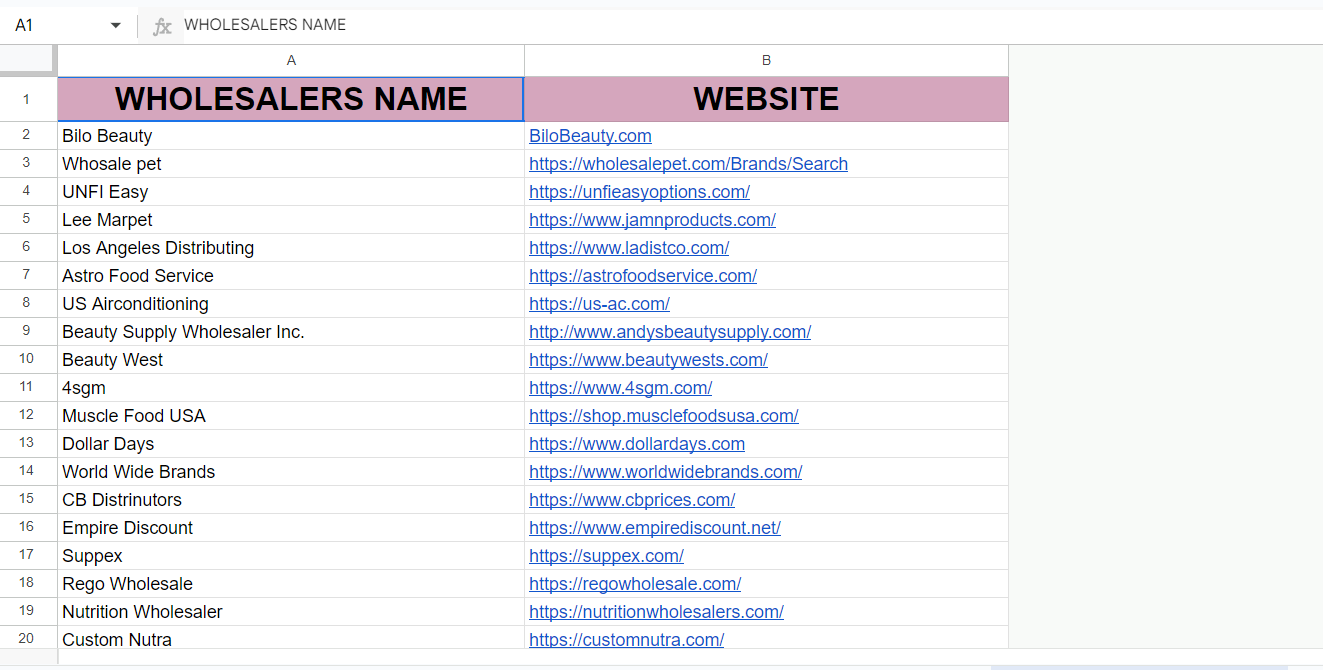Select column A header

pos(291,60)
